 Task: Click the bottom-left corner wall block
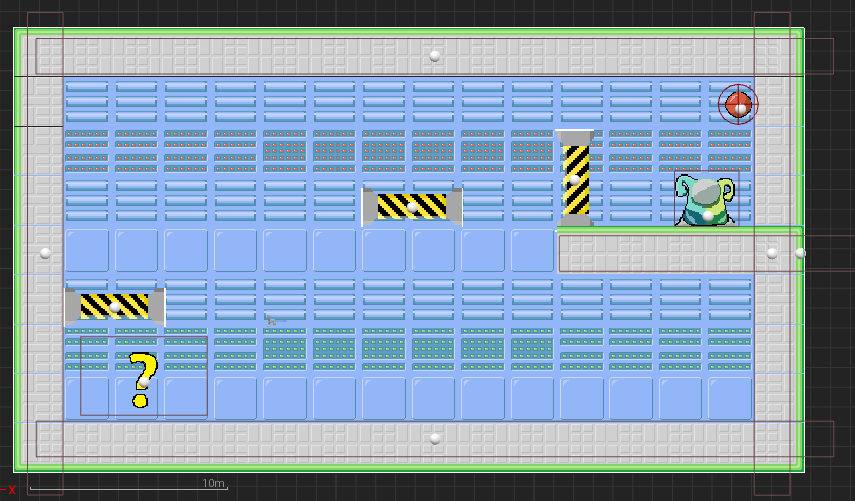coord(45,438)
